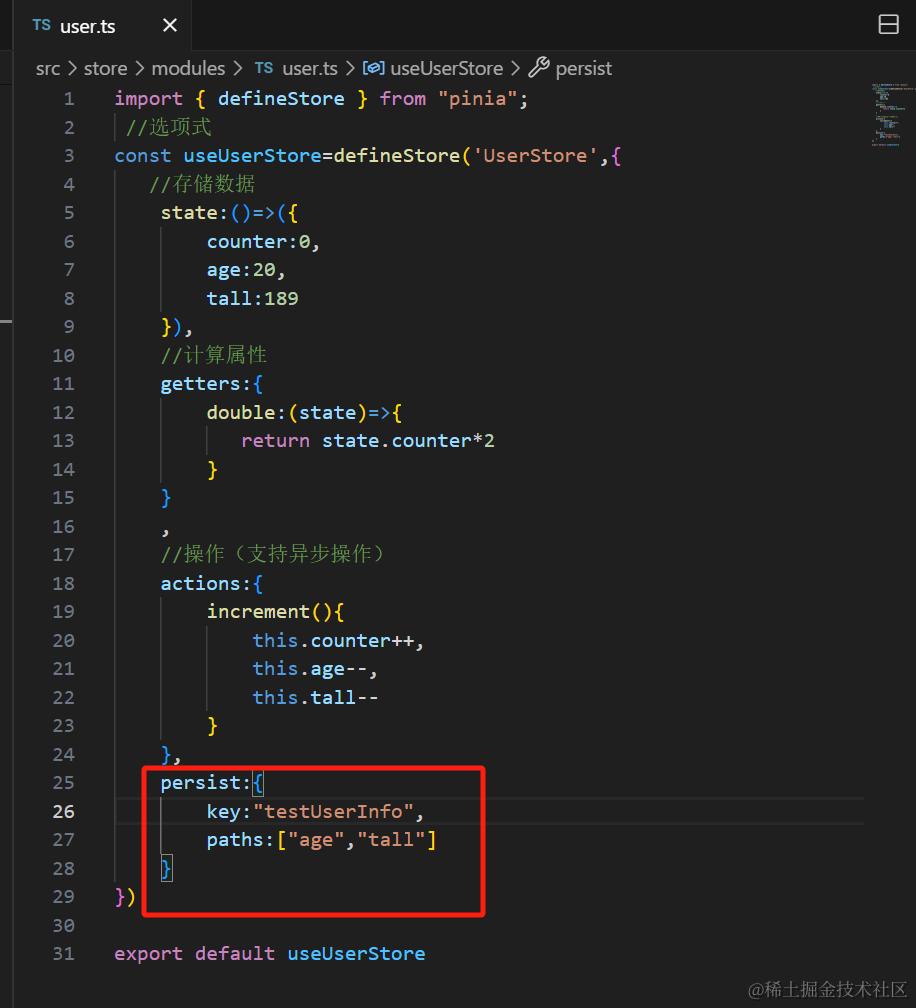Click this.tall-- on line 22
This screenshot has width=916, height=1008.
tap(316, 698)
